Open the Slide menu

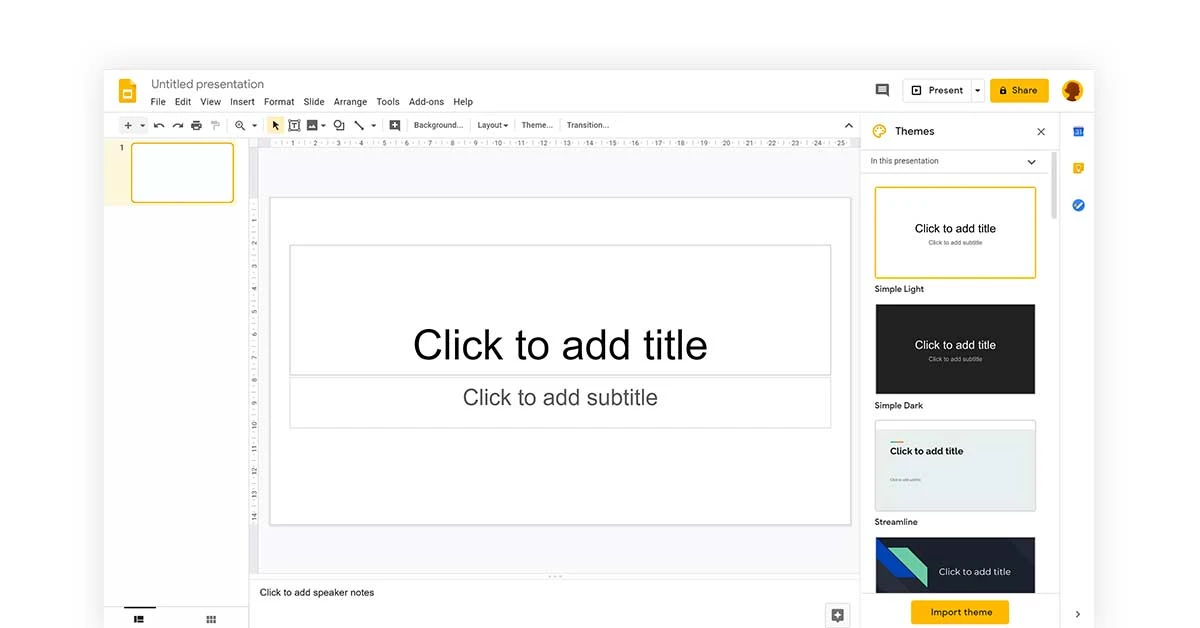(313, 101)
